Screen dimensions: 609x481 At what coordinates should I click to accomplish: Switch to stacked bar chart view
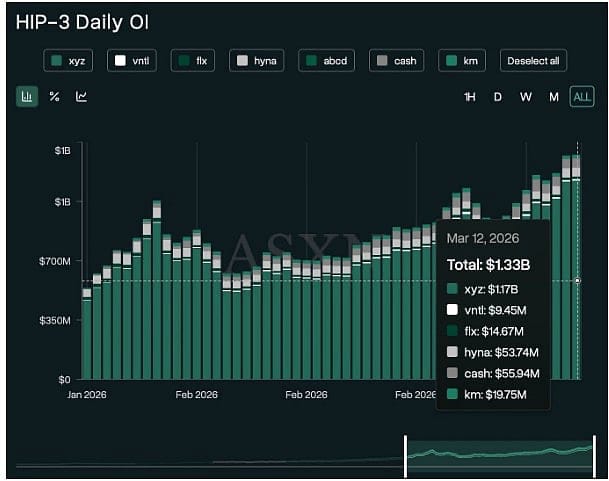click(27, 96)
